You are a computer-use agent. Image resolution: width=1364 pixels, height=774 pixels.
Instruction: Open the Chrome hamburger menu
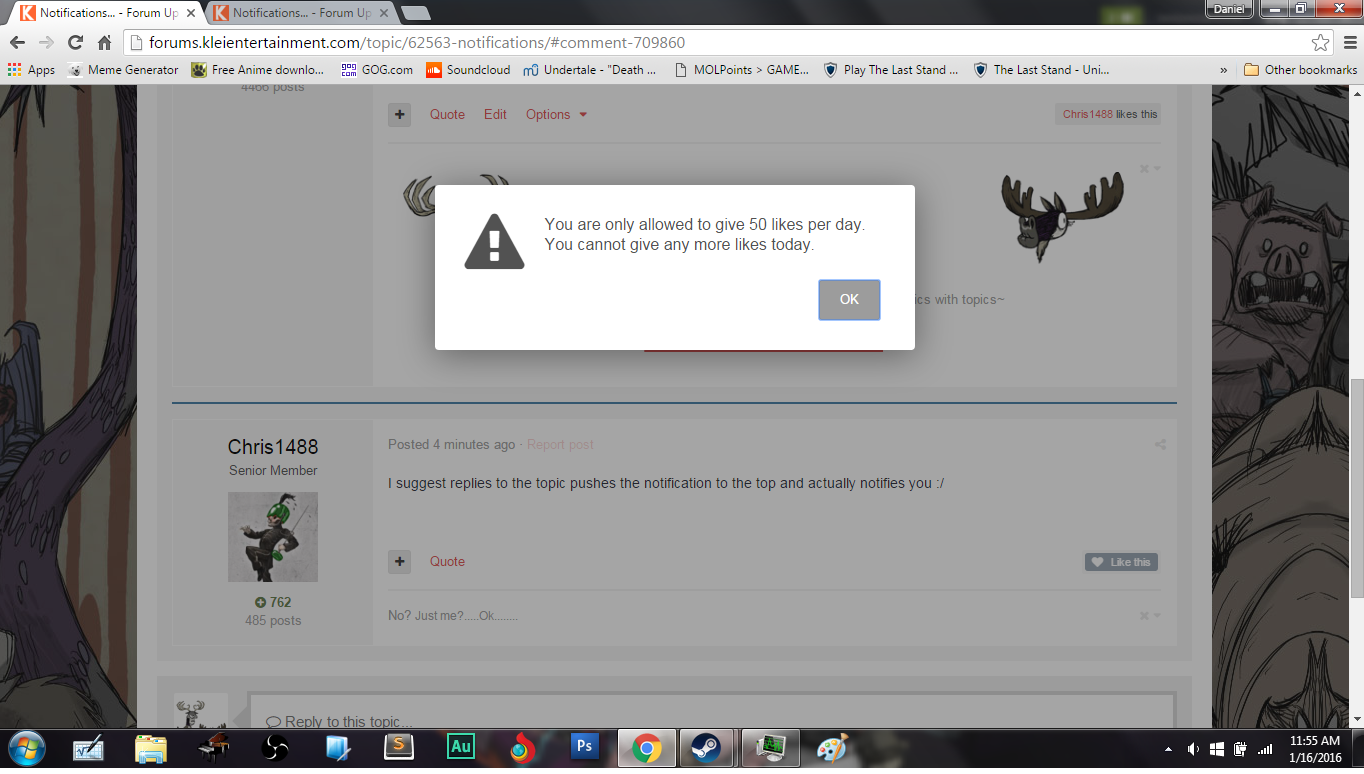(x=1347, y=42)
